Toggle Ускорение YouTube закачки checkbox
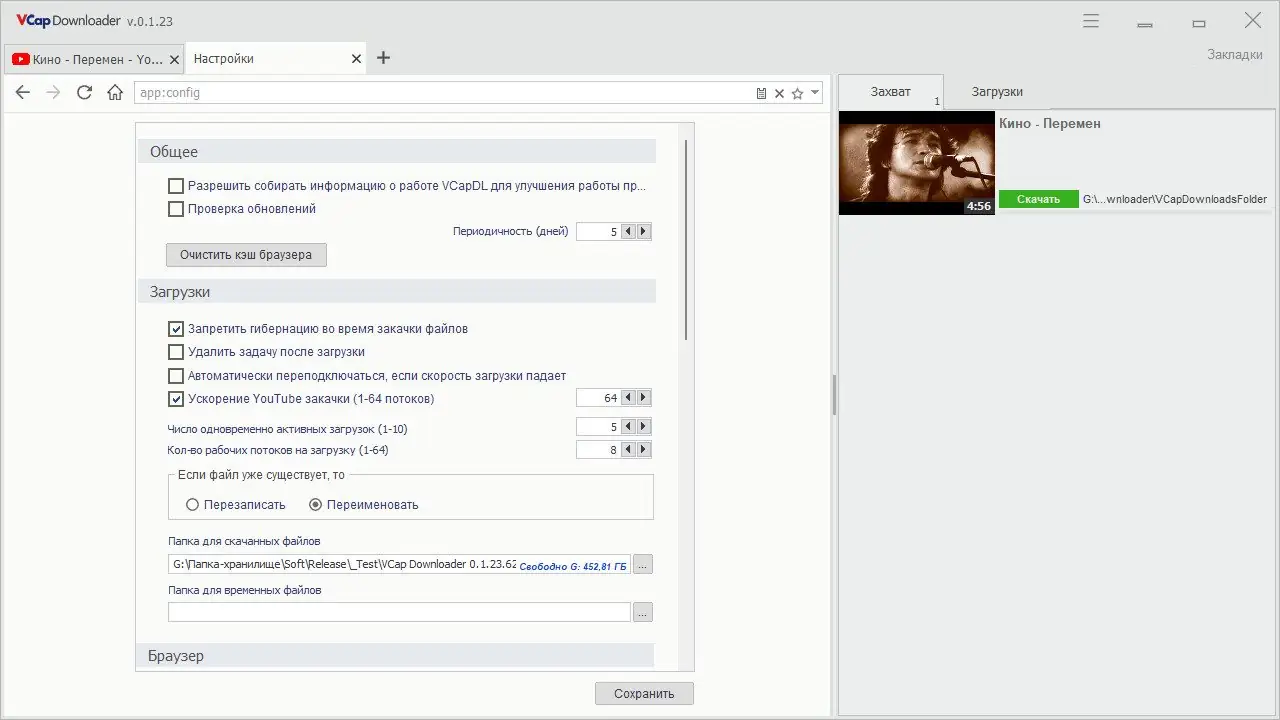1280x720 pixels. (176, 399)
